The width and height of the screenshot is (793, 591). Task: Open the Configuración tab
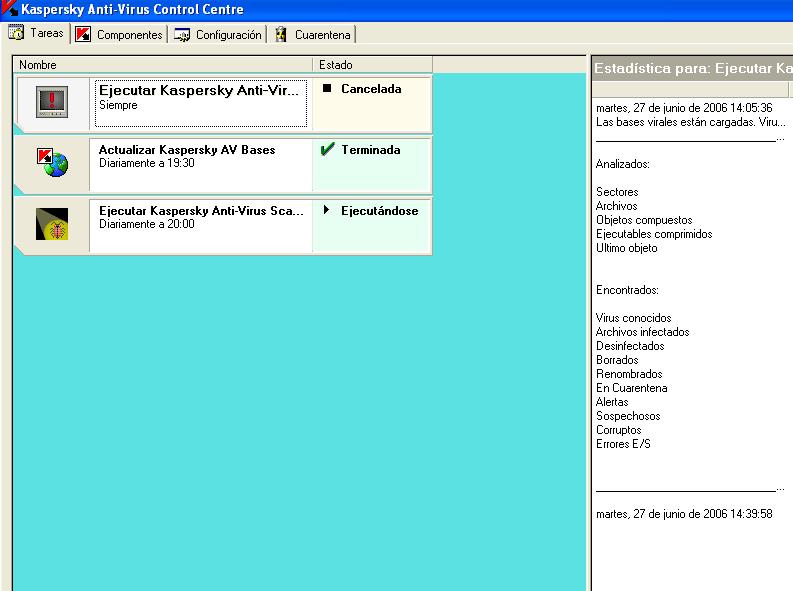coord(218,35)
